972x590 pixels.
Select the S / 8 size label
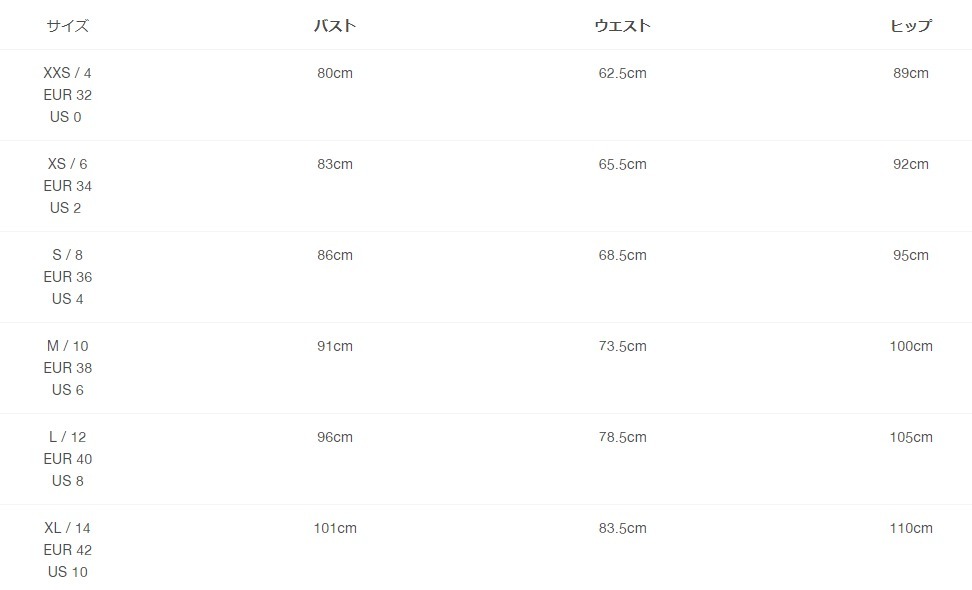point(68,255)
